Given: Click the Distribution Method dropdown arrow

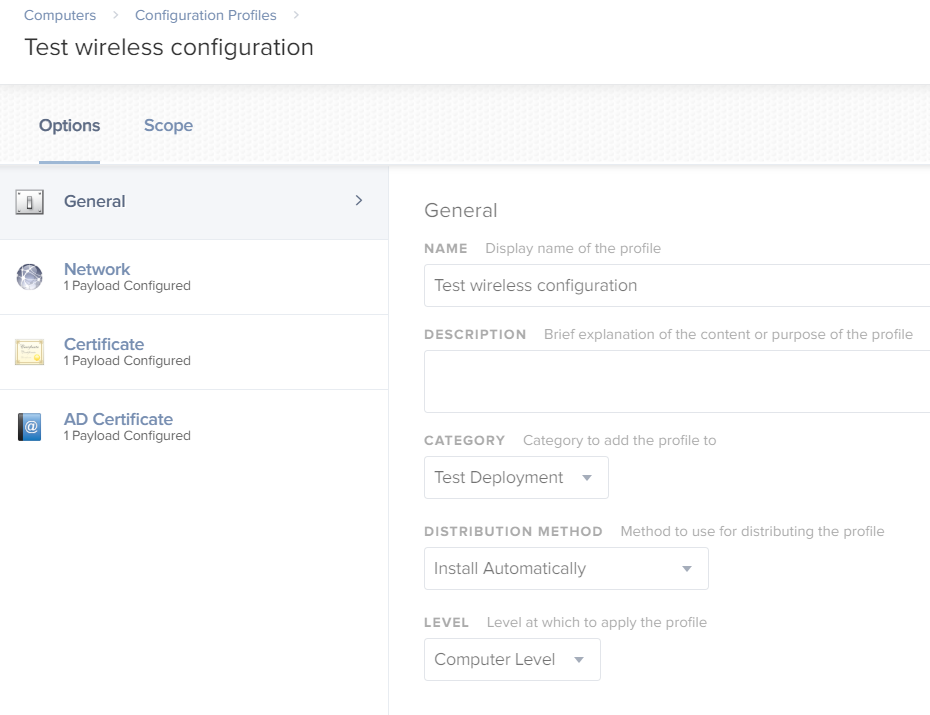Looking at the screenshot, I should [687, 569].
